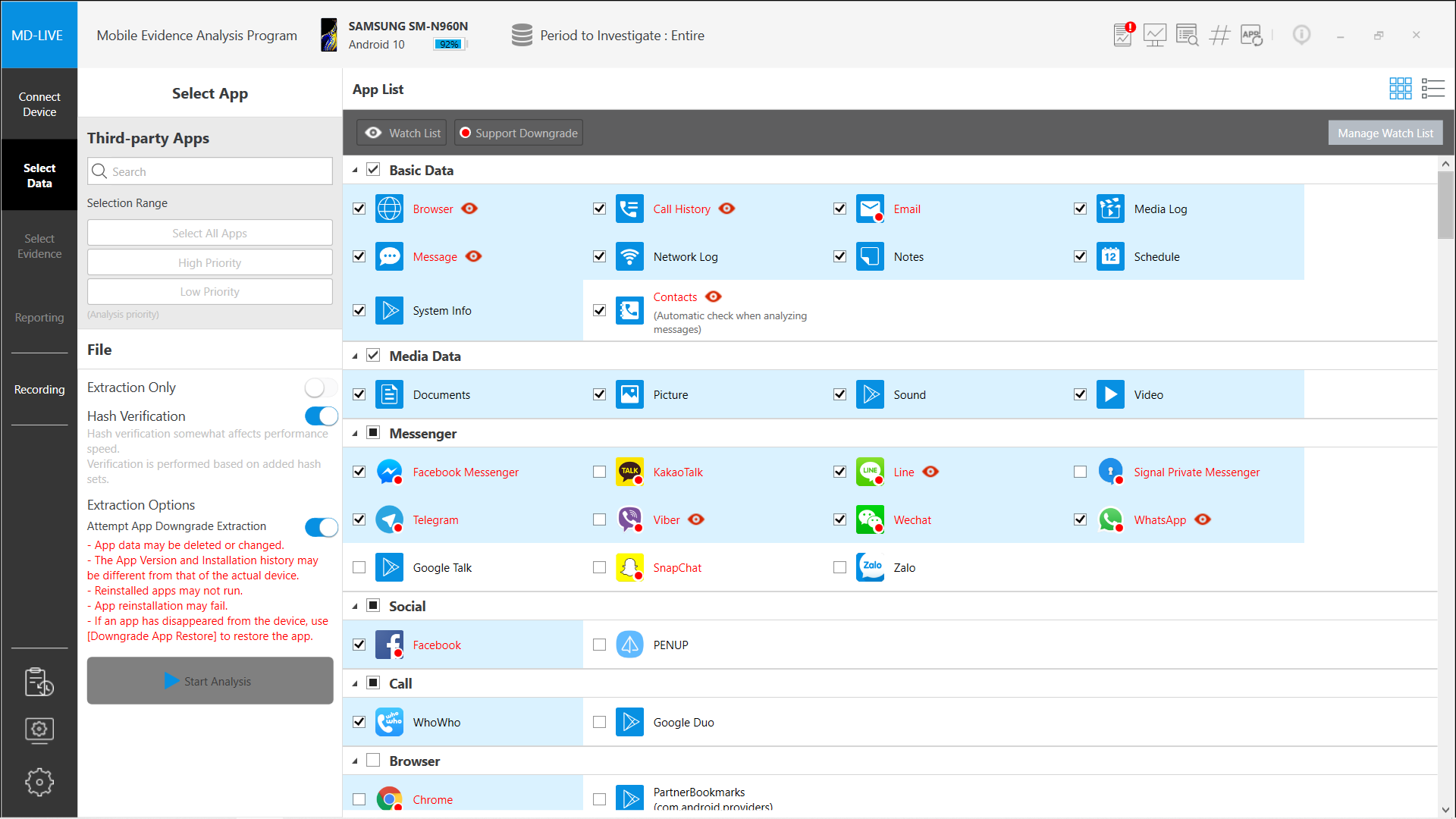Toggle the watch eye next to Viber
The image size is (1456, 819).
pyautogui.click(x=696, y=519)
